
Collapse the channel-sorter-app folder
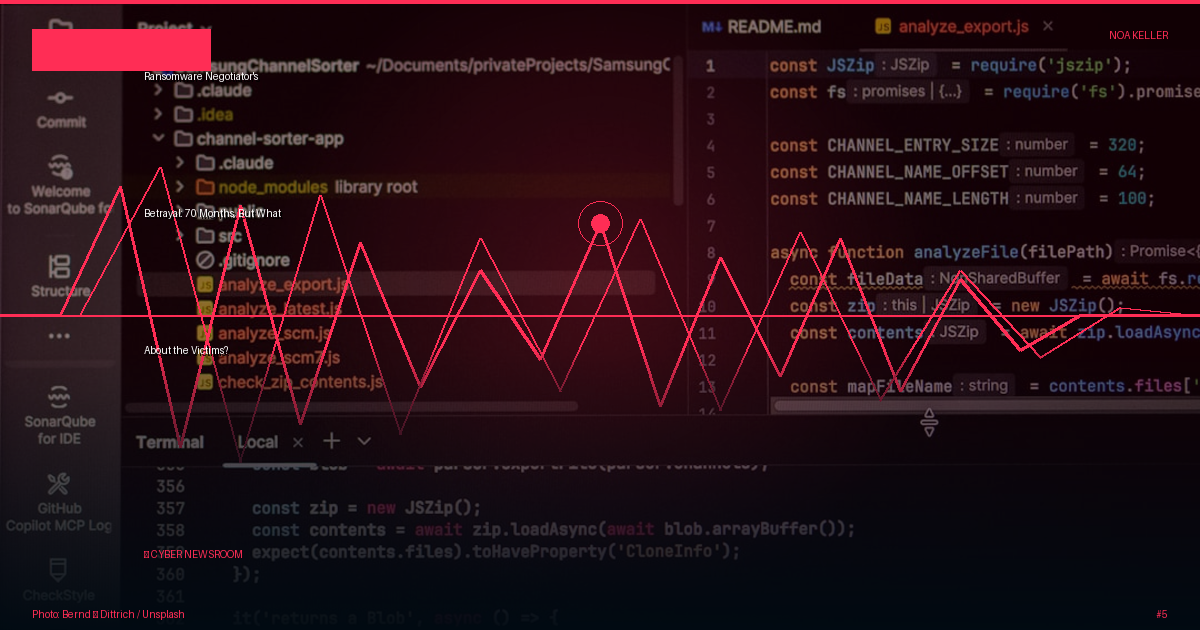(158, 139)
